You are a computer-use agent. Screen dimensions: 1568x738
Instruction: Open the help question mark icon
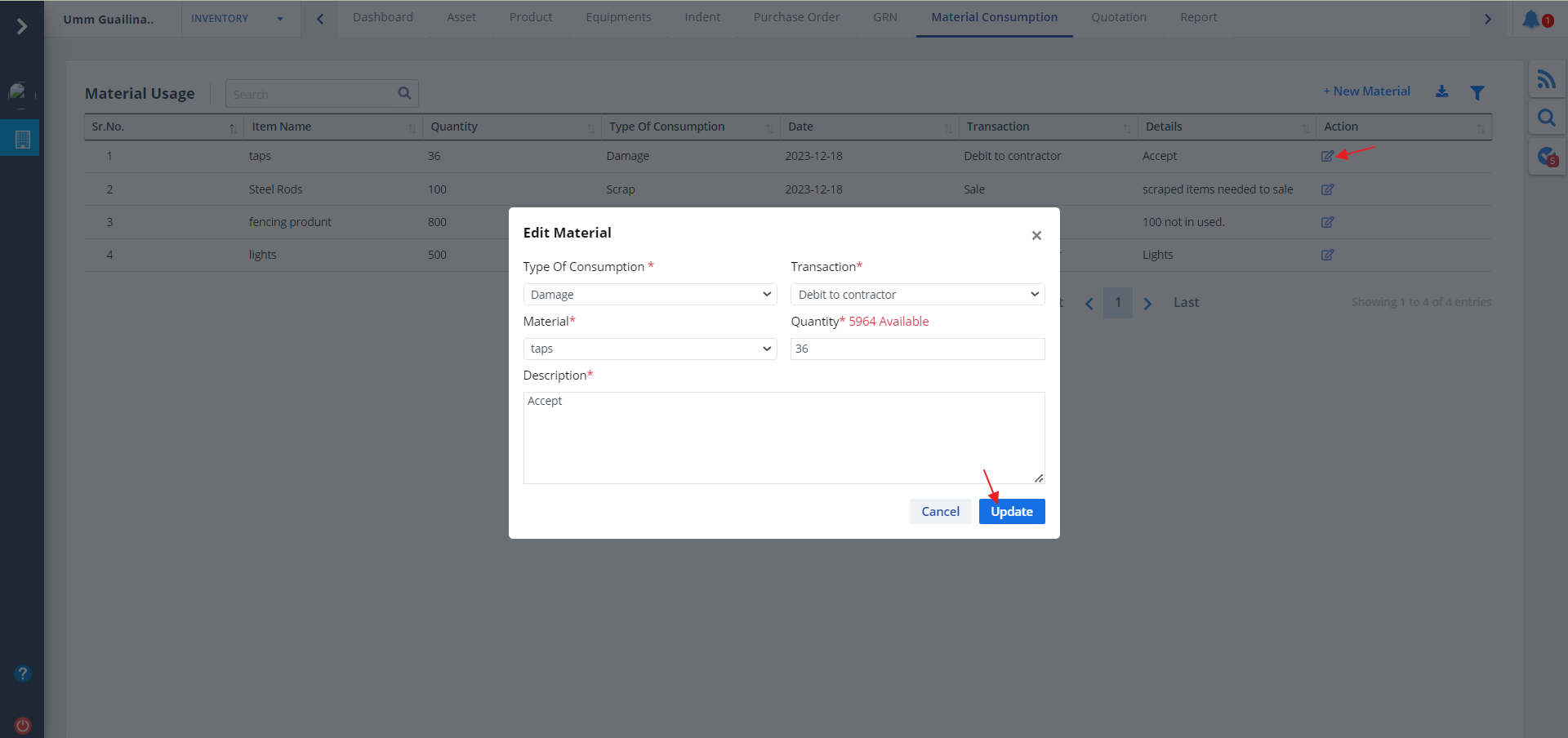click(x=23, y=674)
